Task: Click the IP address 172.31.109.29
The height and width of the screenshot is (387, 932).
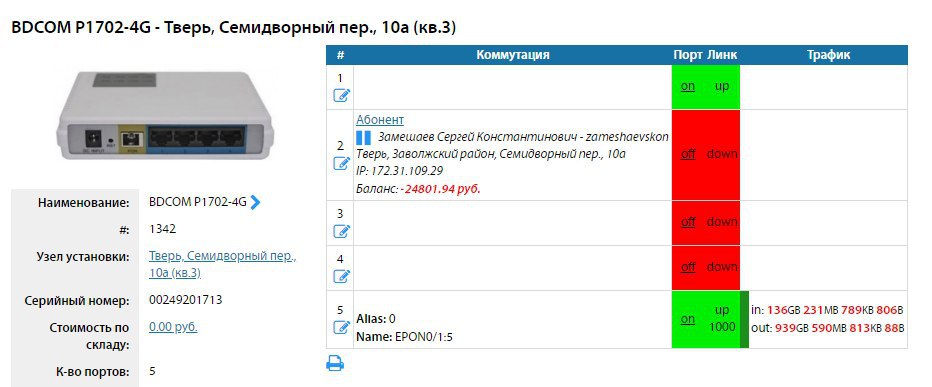Action: click(407, 171)
